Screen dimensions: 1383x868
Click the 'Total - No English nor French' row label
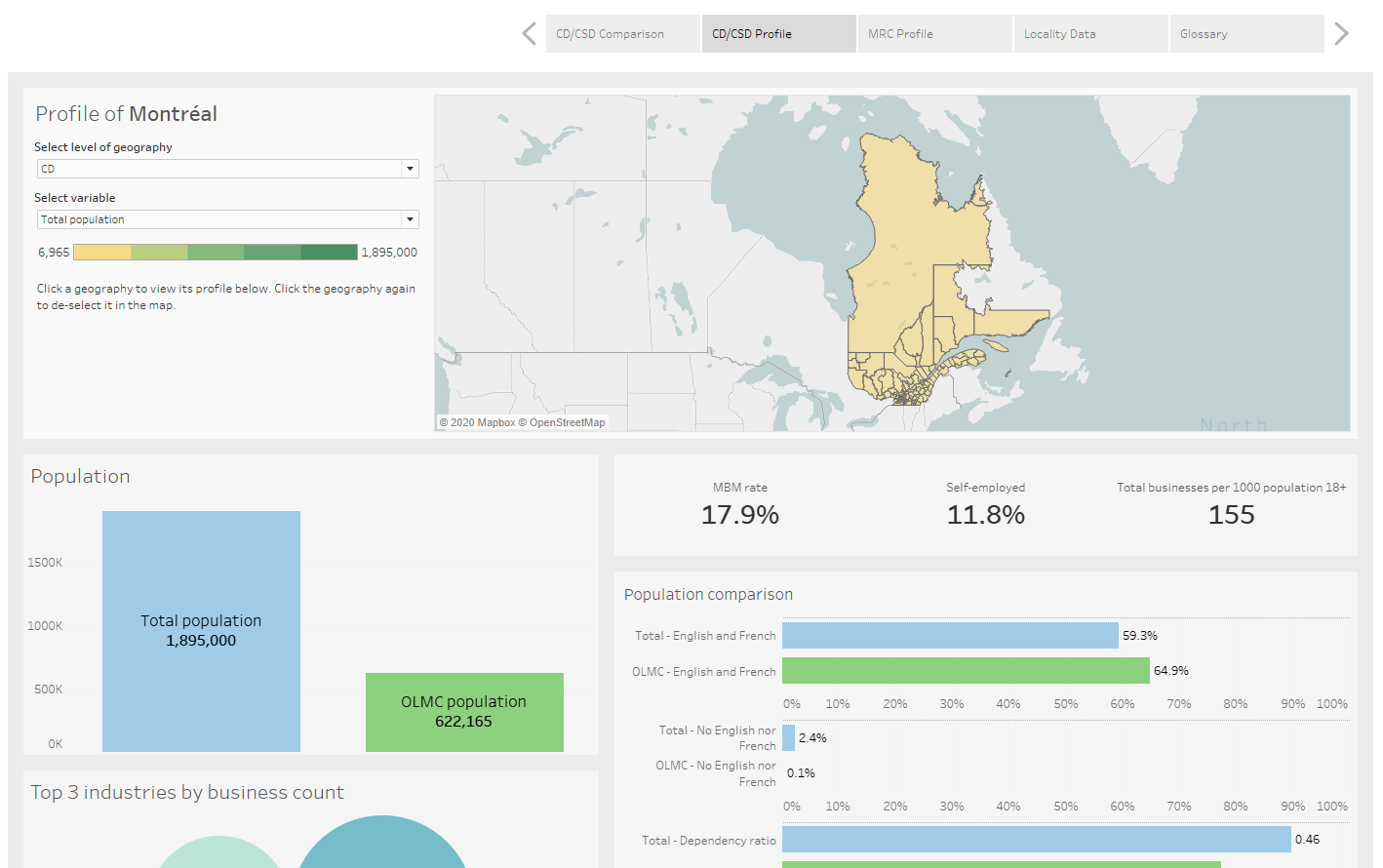[x=717, y=738]
